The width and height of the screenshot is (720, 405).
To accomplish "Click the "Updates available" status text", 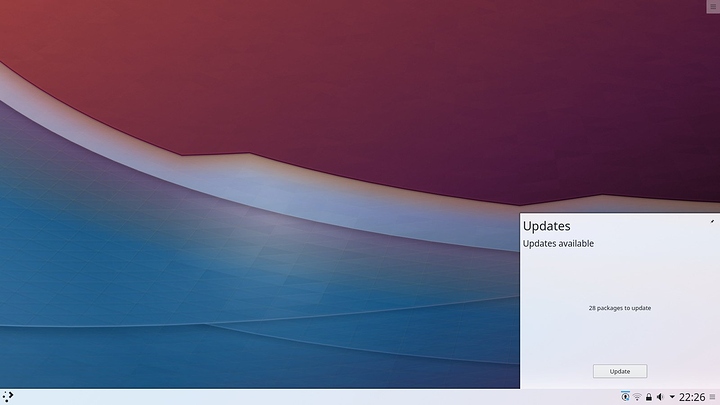I will tap(558, 243).
